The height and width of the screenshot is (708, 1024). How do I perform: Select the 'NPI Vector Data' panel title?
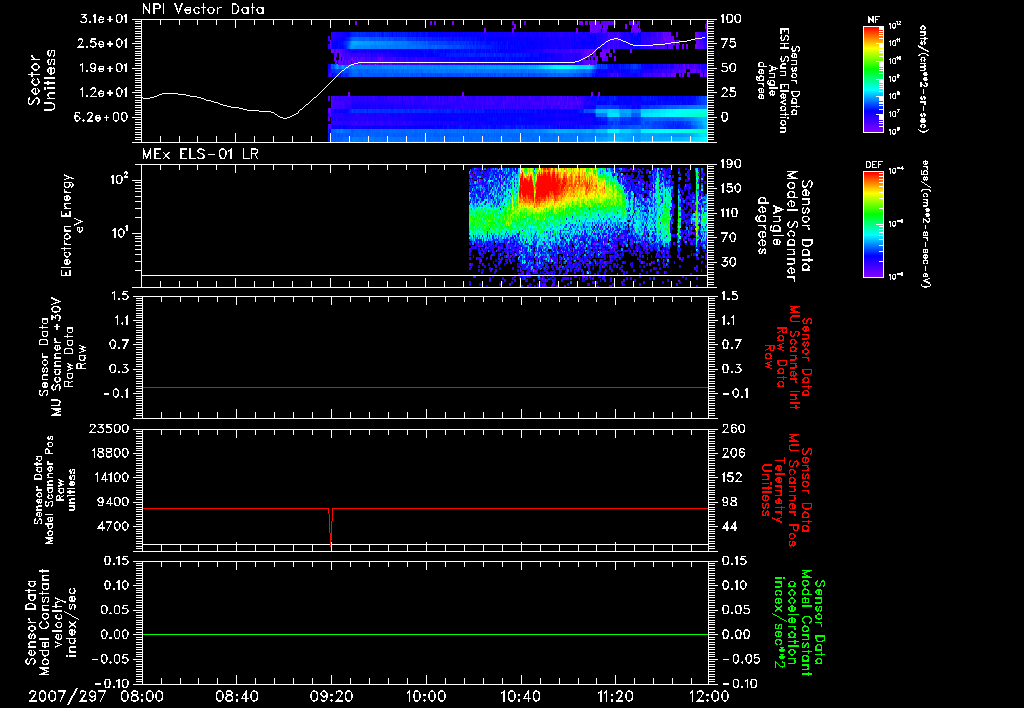[203, 9]
